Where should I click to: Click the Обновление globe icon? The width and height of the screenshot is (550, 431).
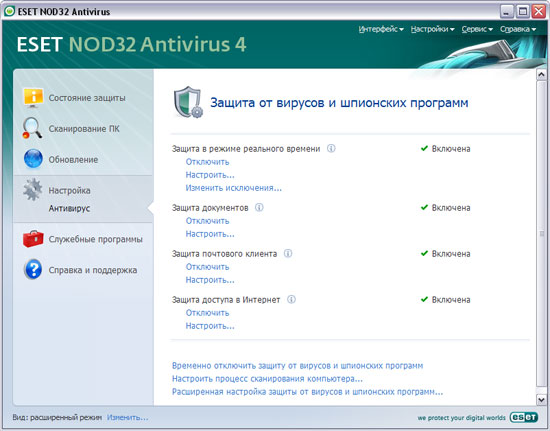point(33,159)
